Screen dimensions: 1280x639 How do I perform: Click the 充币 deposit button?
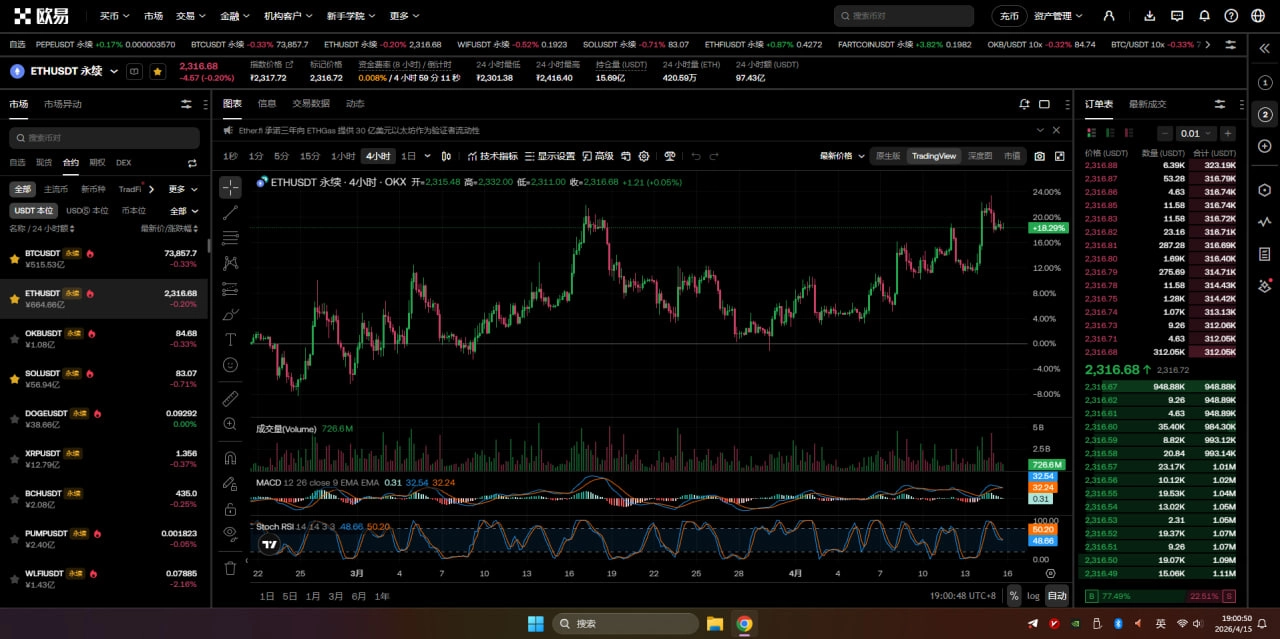pos(1008,16)
